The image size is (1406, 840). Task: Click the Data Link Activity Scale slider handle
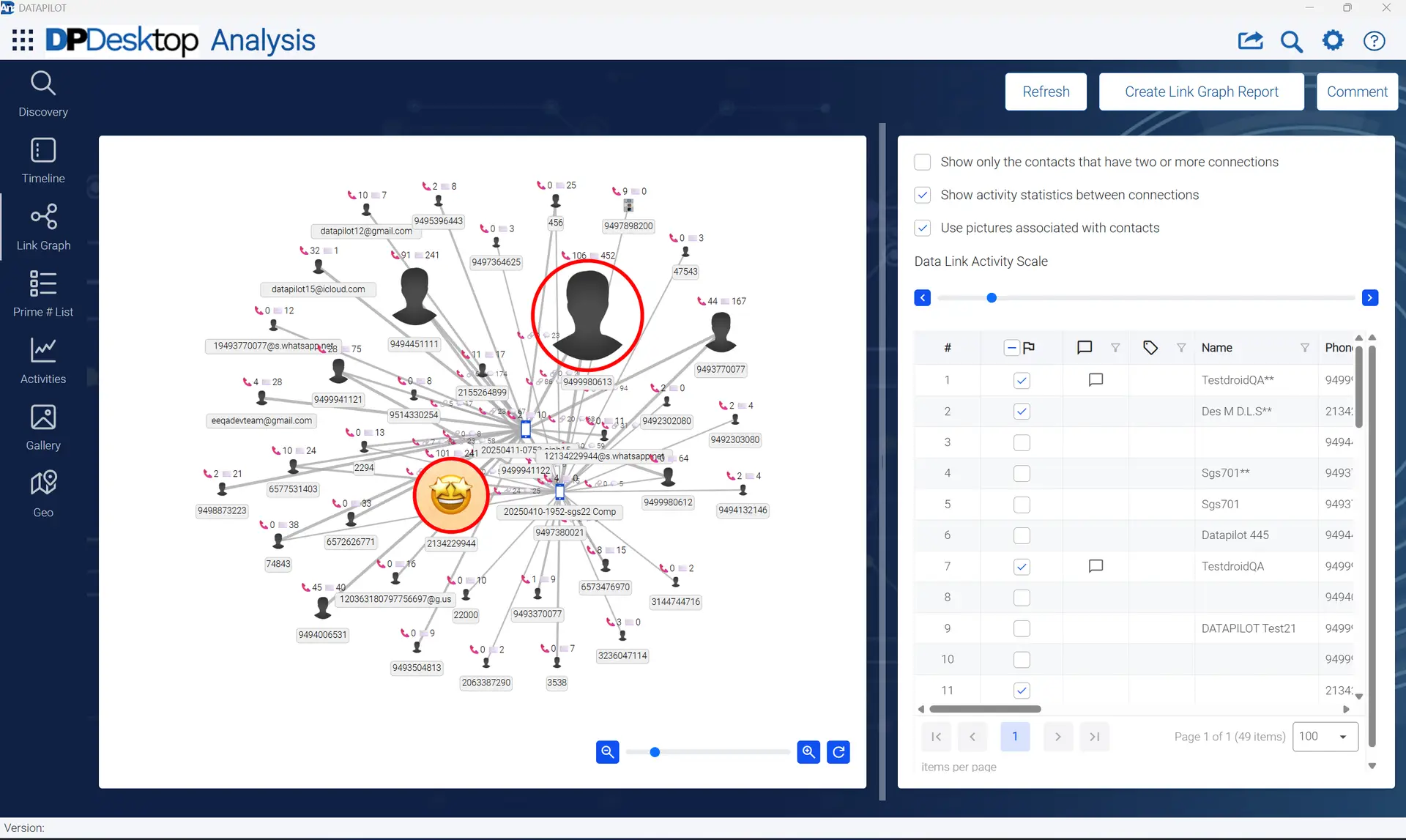992,298
